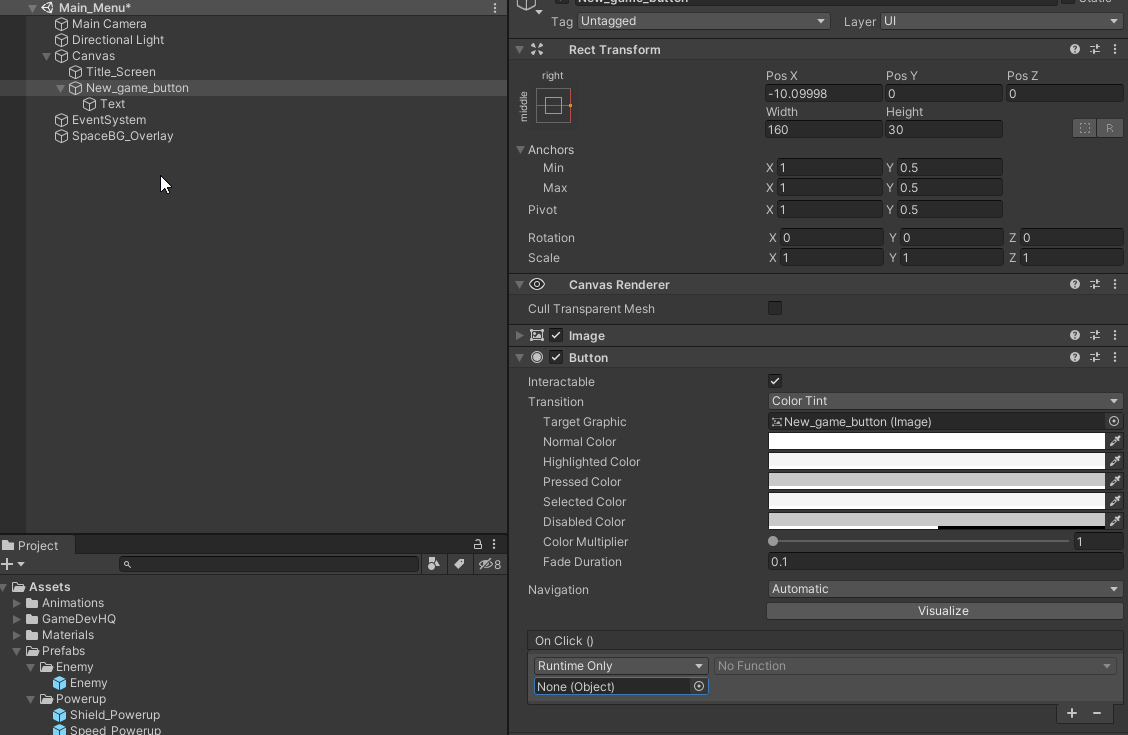Toggle Rect Transform blueprint mode button
This screenshot has height=735, width=1128.
point(1084,128)
